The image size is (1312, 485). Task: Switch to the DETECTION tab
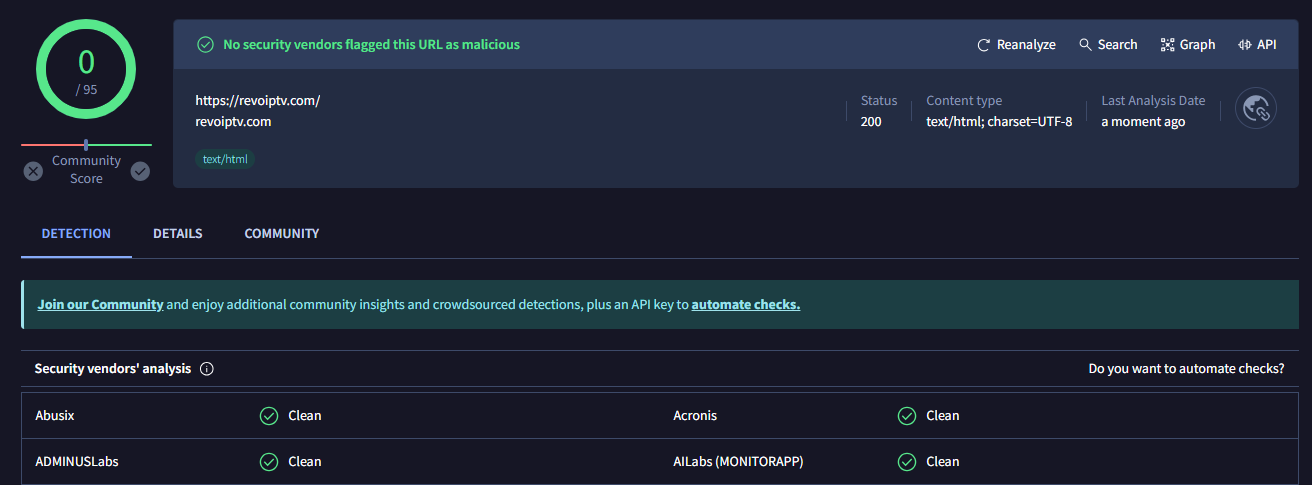(76, 234)
